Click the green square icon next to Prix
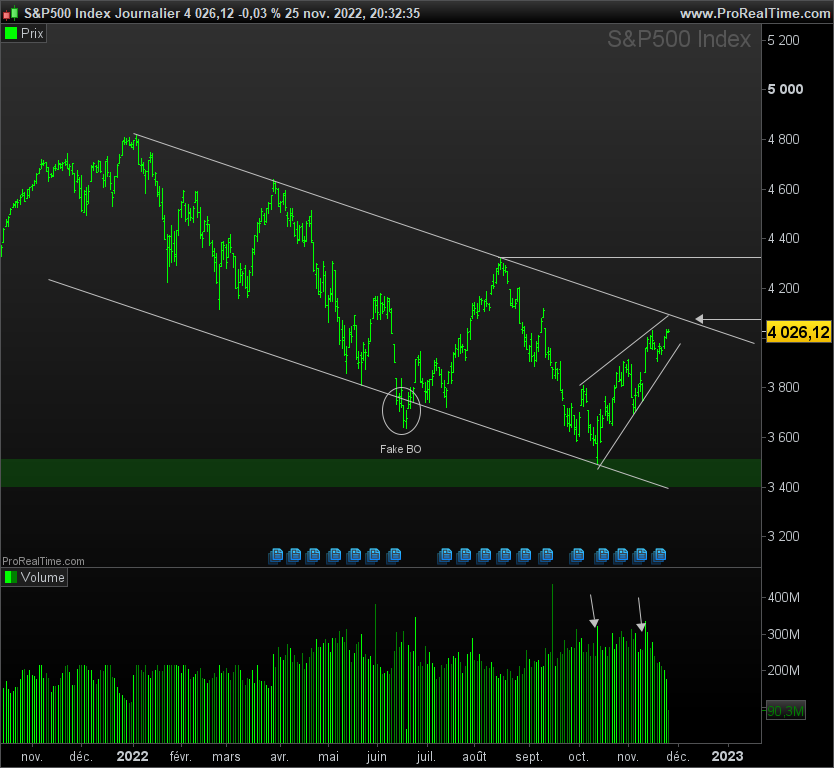 (x=11, y=34)
